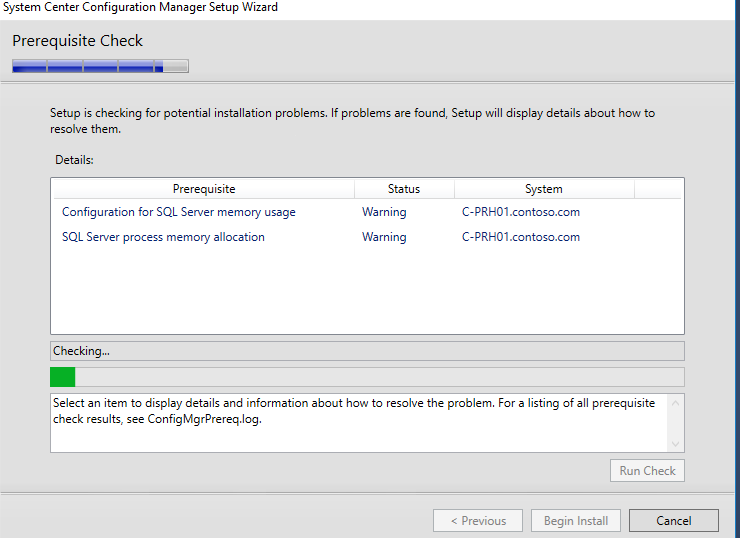Click the Run Check button
The width and height of the screenshot is (740, 538).
coord(647,471)
